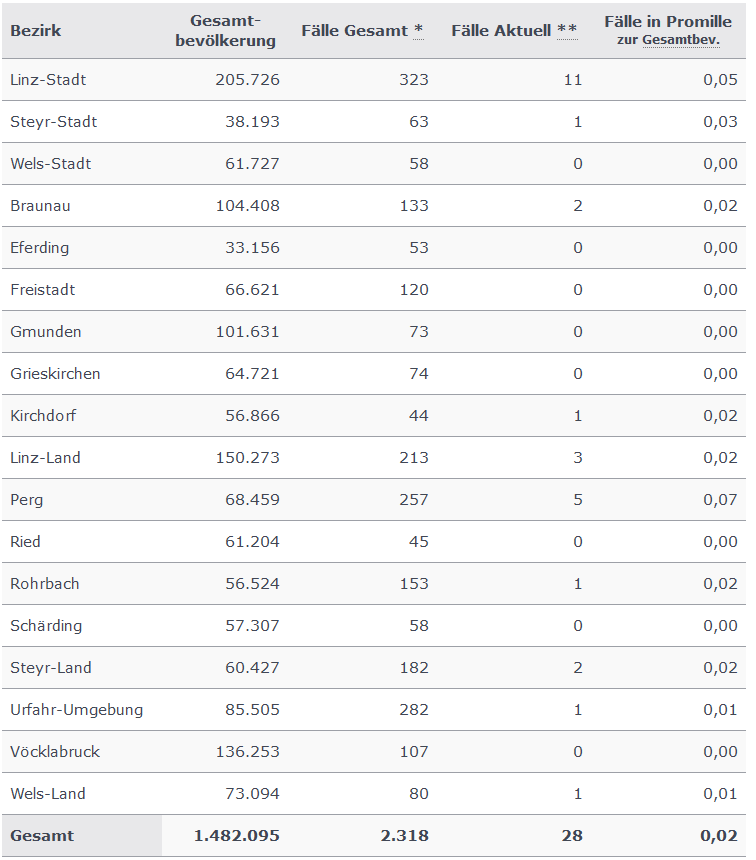This screenshot has width=756, height=860.
Task: Click the Perg district name
Action: click(x=26, y=500)
